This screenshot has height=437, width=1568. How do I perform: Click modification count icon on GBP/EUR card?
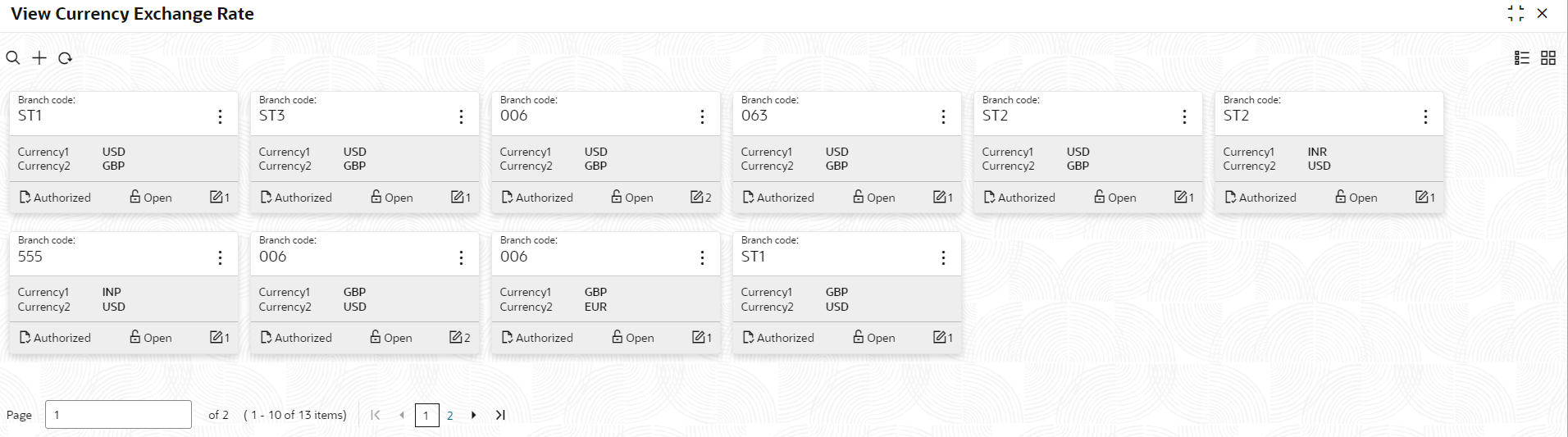(697, 338)
